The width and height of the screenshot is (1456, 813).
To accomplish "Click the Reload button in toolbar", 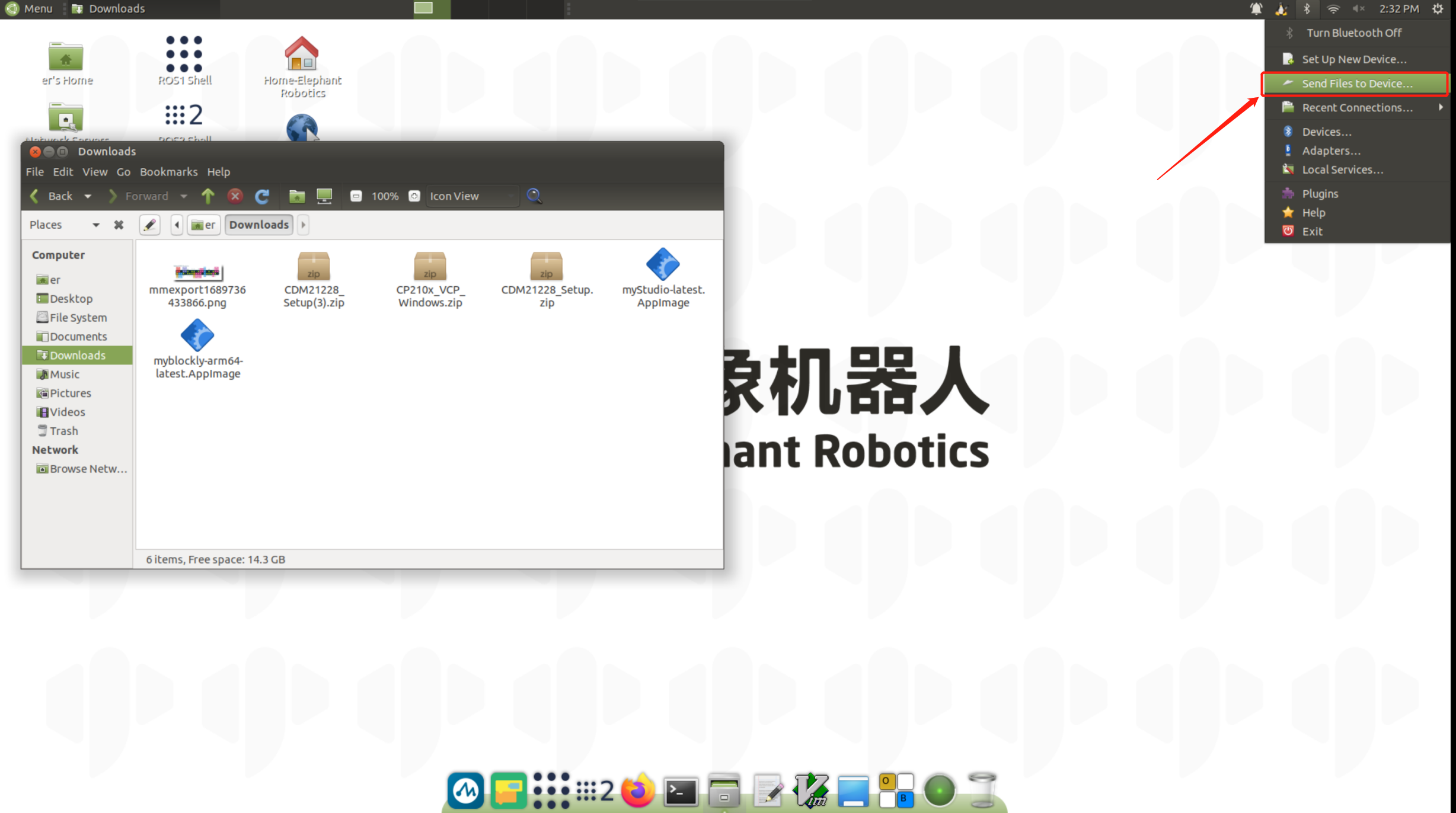I will tap(262, 196).
